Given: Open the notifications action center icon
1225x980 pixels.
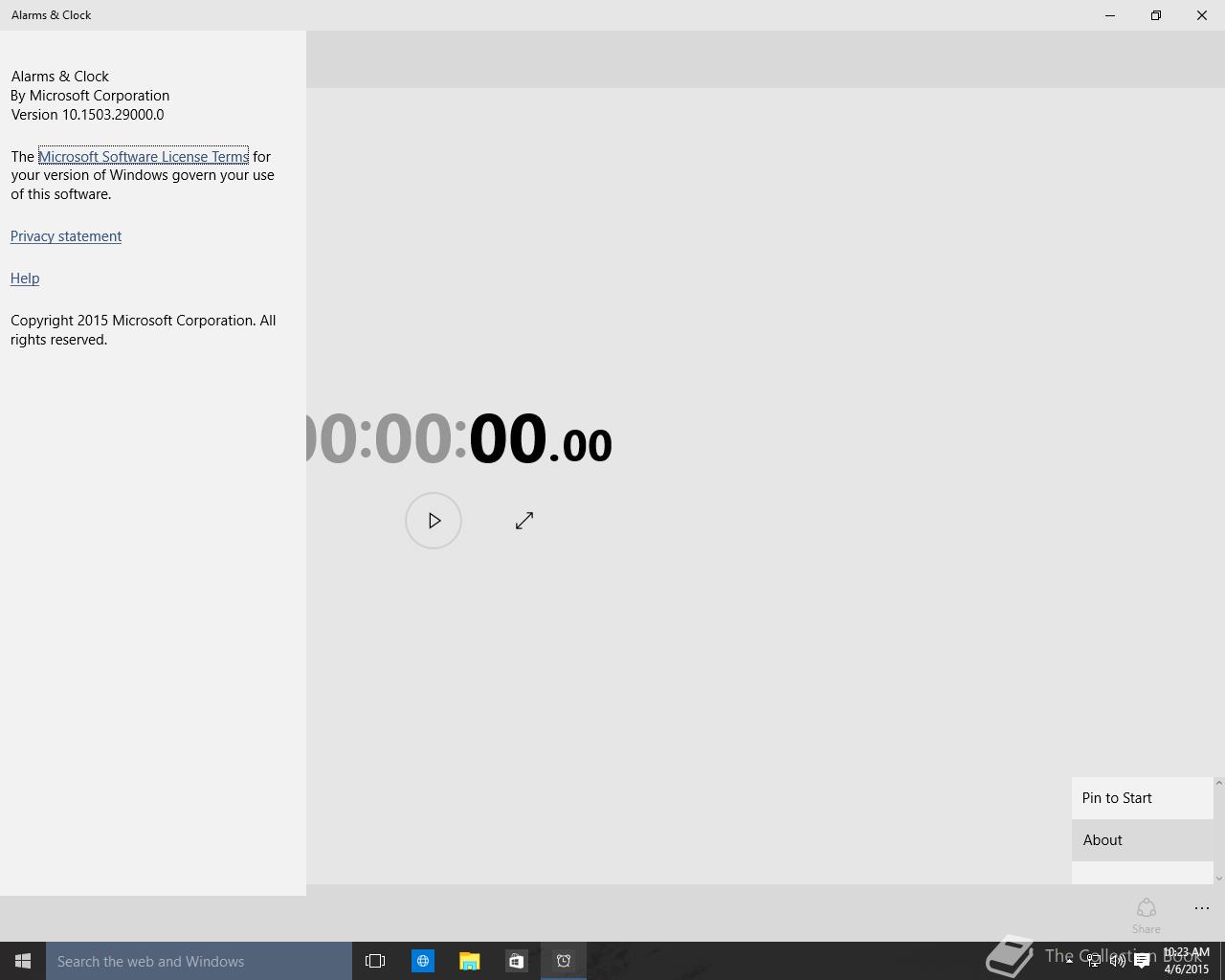Looking at the screenshot, I should pos(1142,961).
